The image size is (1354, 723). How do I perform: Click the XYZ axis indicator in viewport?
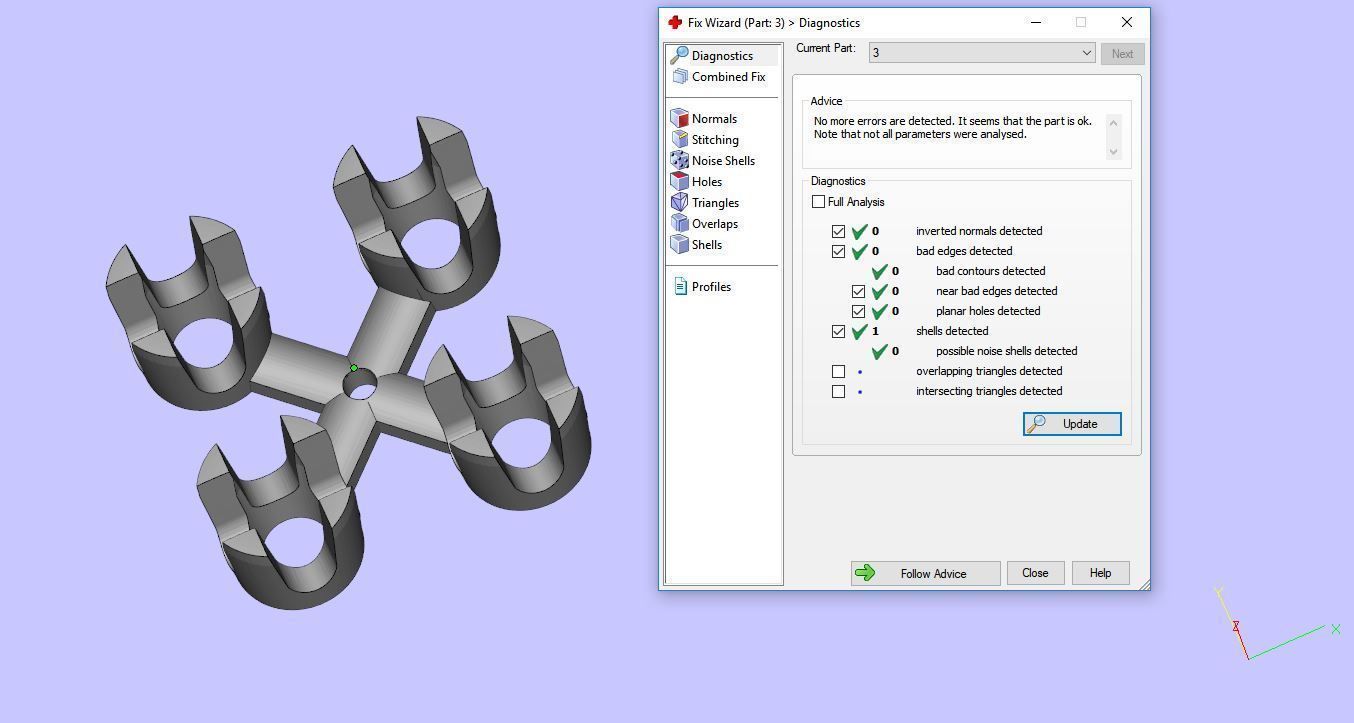click(x=1275, y=625)
